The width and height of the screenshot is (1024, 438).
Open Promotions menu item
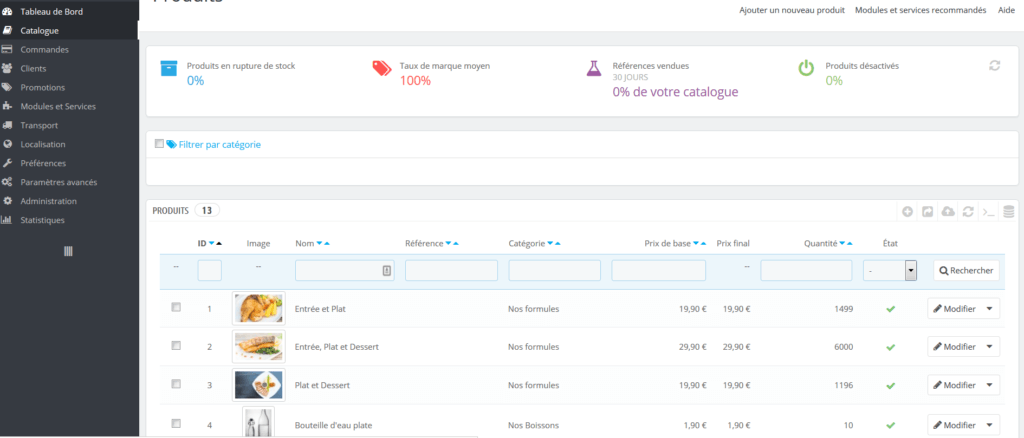[x=42, y=87]
